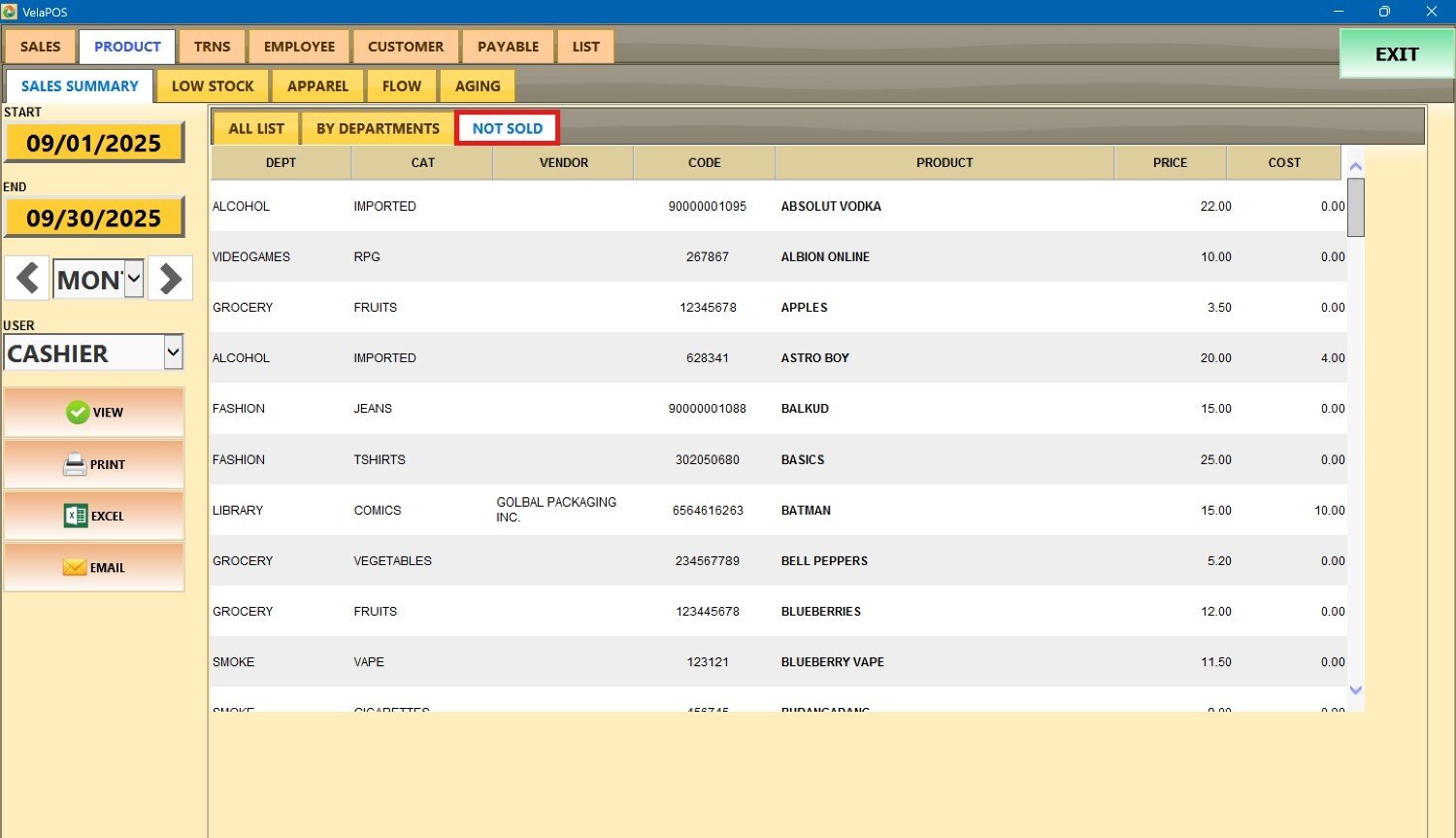
Task: Open the AGING report tab
Action: (478, 86)
